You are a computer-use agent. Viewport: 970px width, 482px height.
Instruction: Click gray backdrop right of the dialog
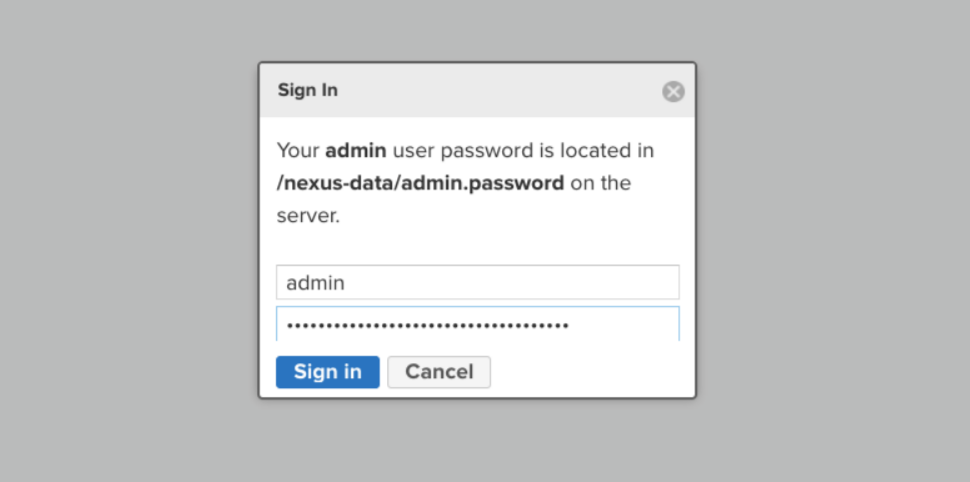pos(833,241)
